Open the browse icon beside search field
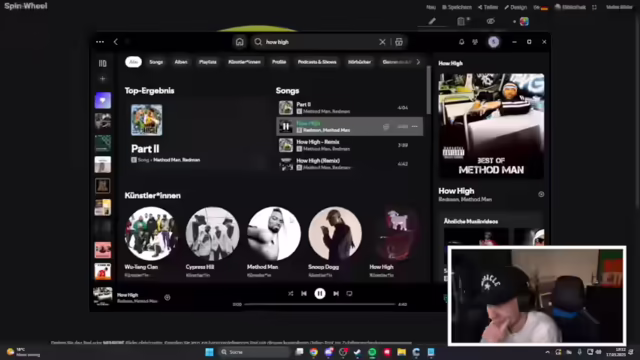Viewport: 640px width, 360px height. 399,42
